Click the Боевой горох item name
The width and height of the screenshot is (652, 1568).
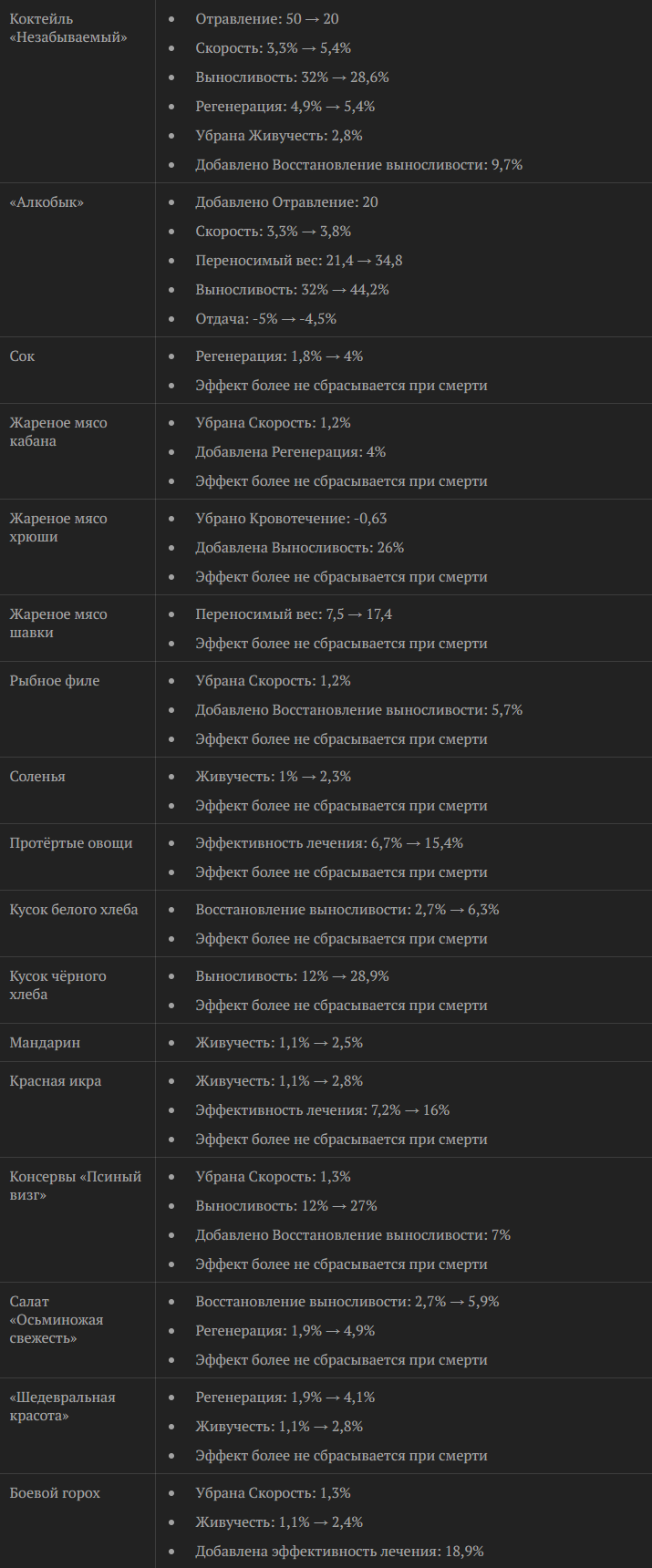pyautogui.click(x=55, y=1493)
